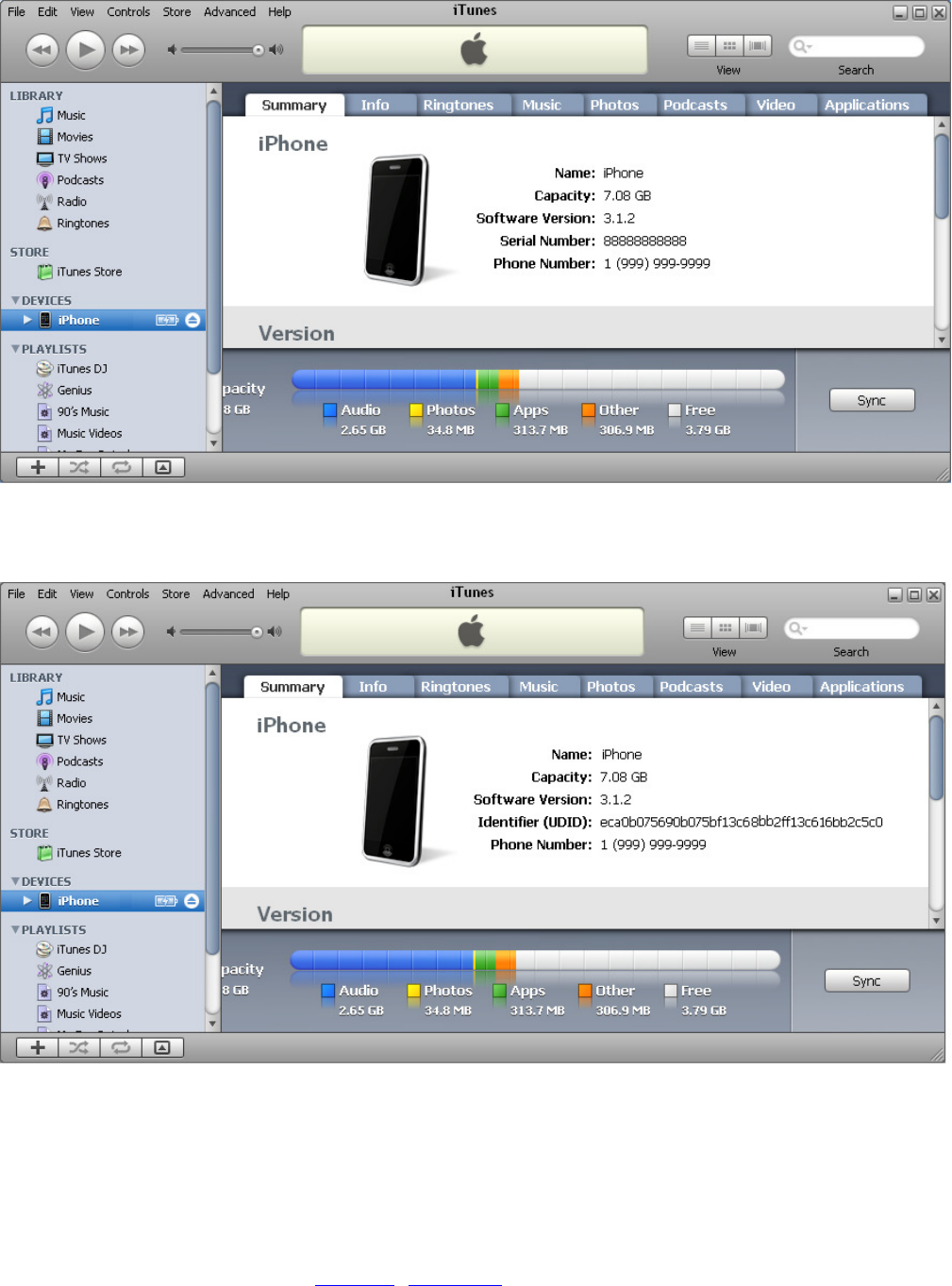952x1286 pixels.
Task: Click the Search field in UDID window
Action: [x=851, y=628]
